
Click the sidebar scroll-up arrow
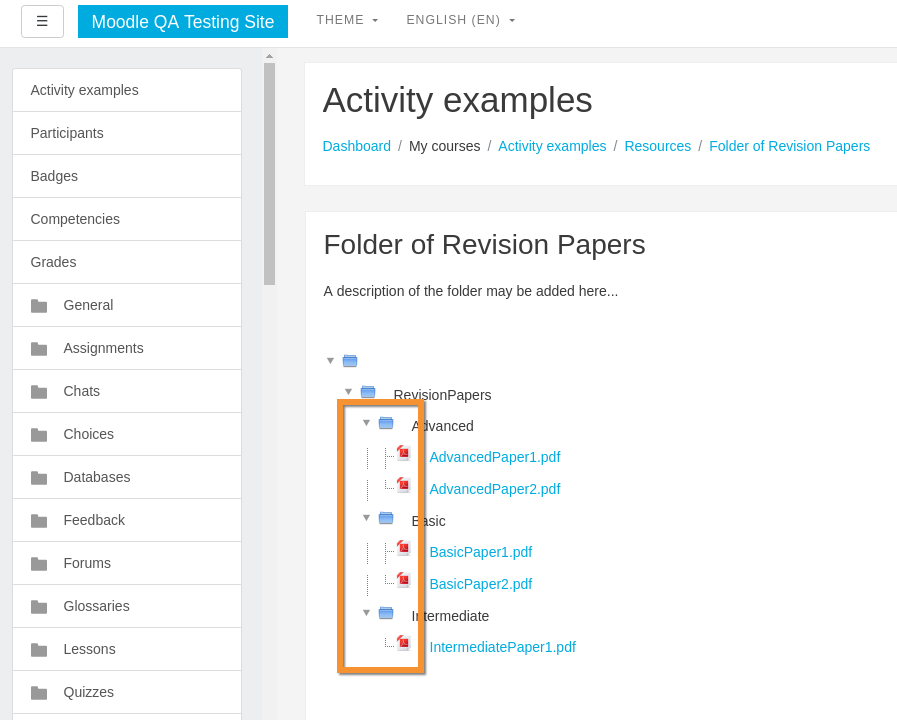coord(269,56)
